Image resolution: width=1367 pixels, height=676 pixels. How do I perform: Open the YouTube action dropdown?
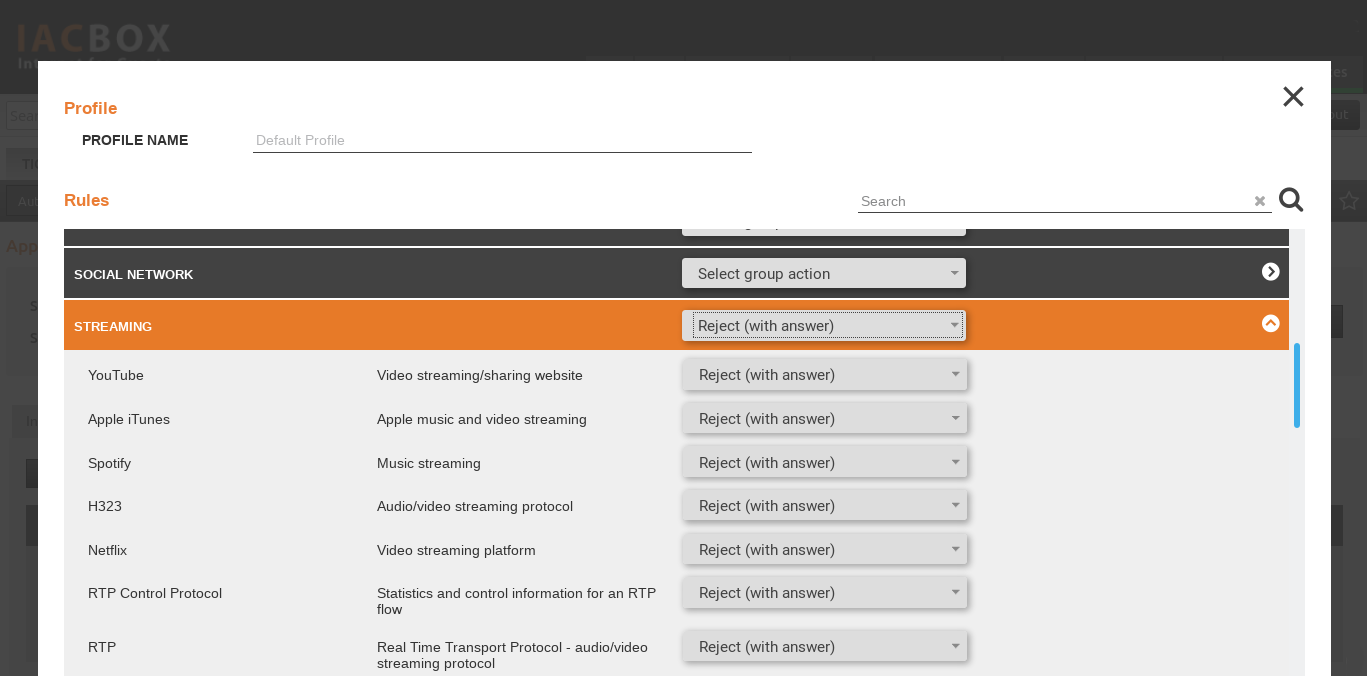tap(825, 375)
